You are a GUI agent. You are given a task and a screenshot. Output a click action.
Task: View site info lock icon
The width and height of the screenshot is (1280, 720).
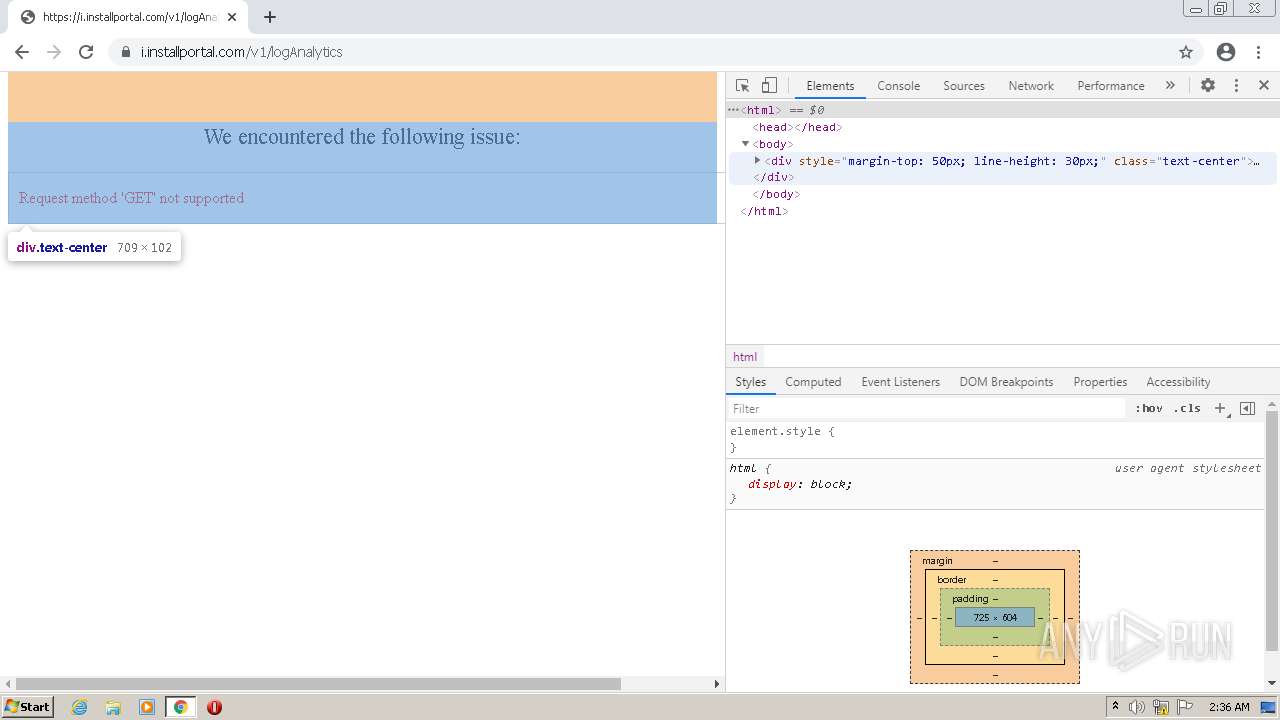[x=125, y=52]
